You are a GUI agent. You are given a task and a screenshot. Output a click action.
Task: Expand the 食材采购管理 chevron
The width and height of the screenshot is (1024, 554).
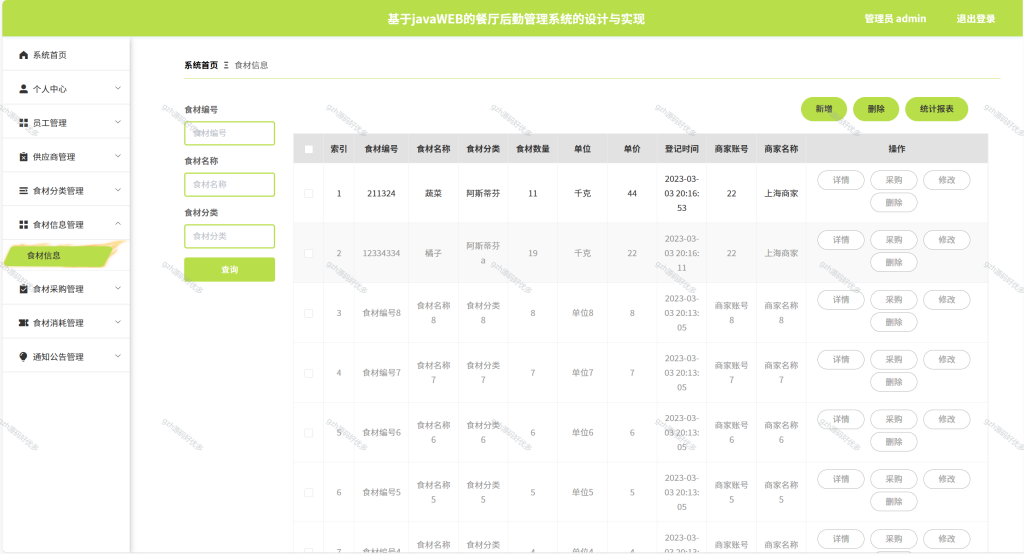tap(118, 288)
